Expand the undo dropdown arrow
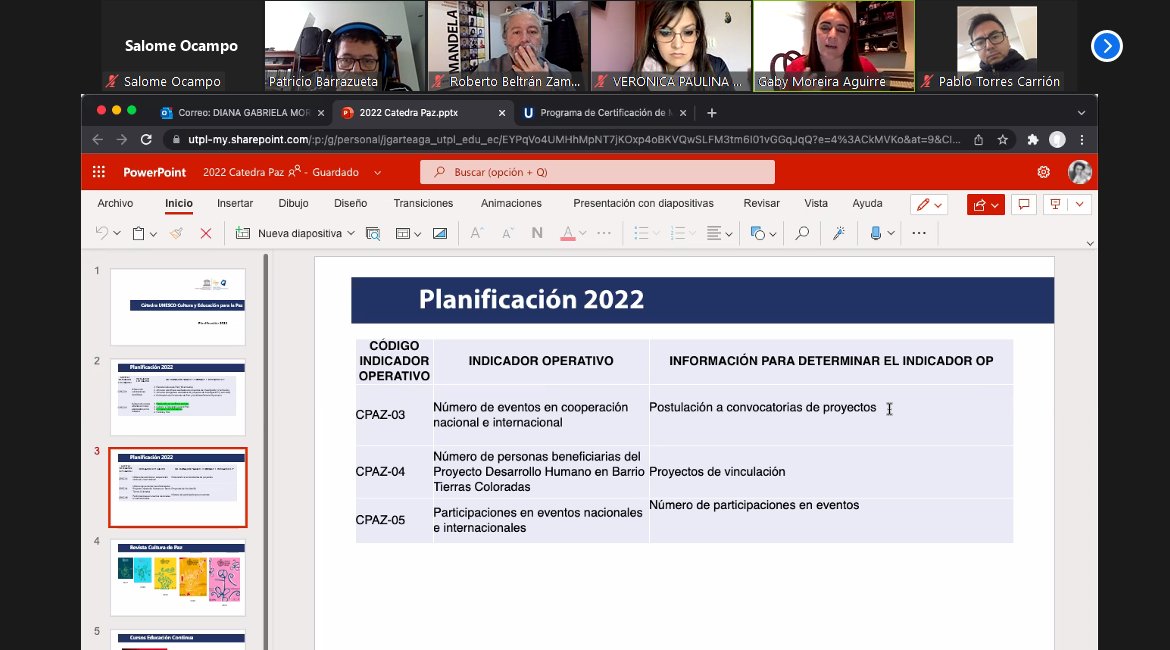This screenshot has width=1170, height=650. click(117, 234)
